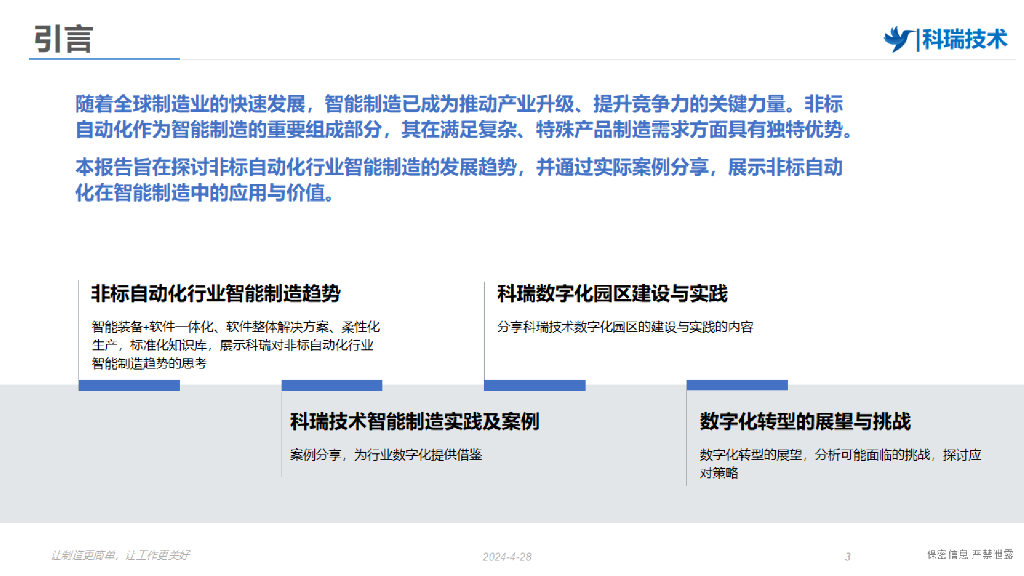
Task: Click the 非标自动化行业智能制造趋势 heading
Action: [x=216, y=293]
